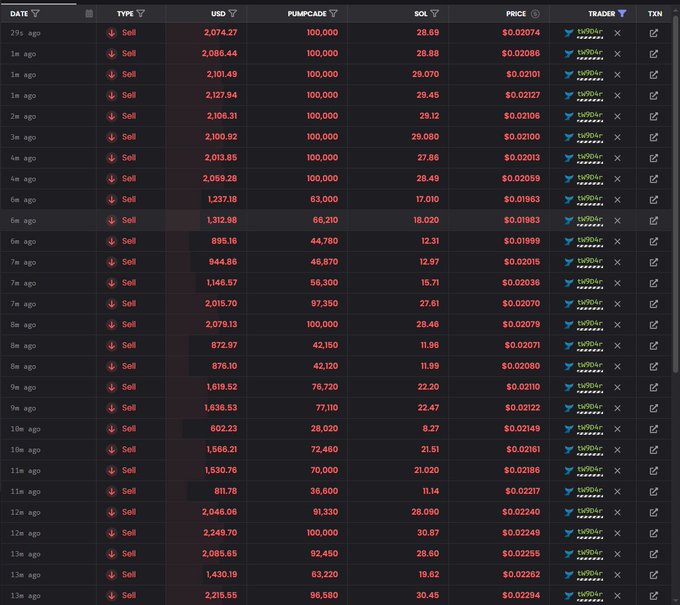Open PUMPCADE amount filter funnel
This screenshot has width=680, height=605.
click(x=333, y=14)
